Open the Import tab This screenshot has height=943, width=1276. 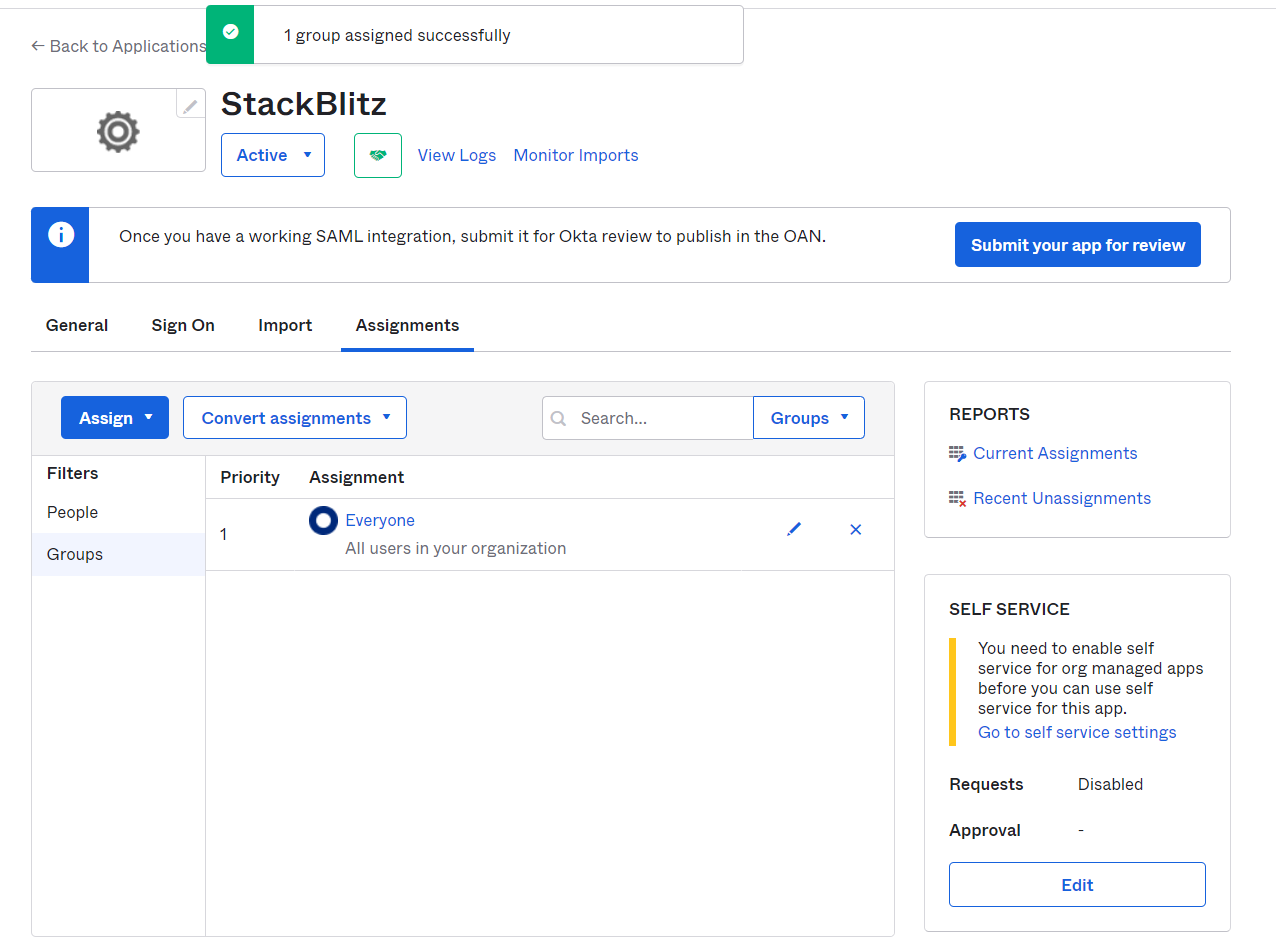tap(285, 325)
